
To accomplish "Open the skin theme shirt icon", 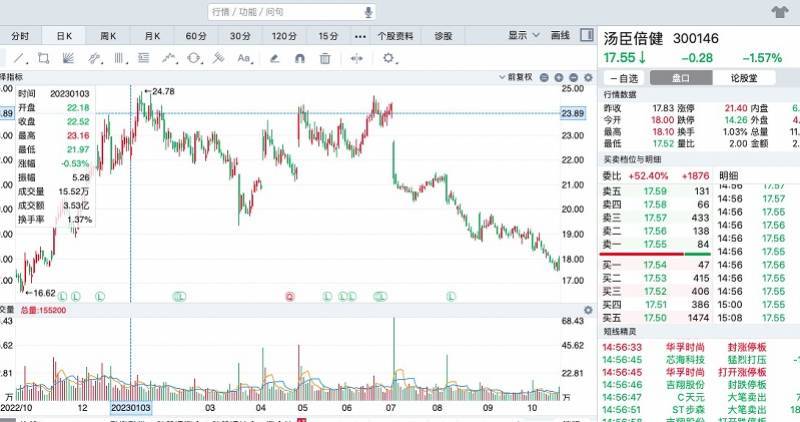I will [x=780, y=12].
